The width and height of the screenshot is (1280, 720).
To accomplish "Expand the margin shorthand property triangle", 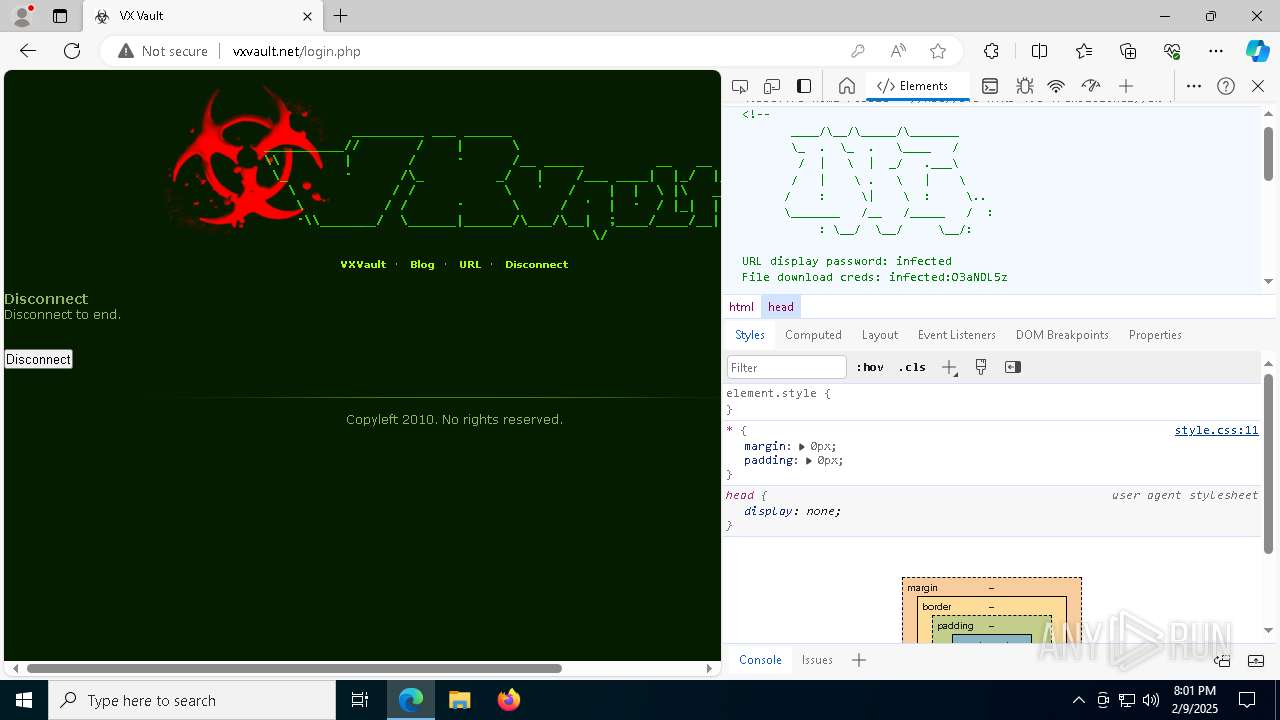I will coord(802,447).
